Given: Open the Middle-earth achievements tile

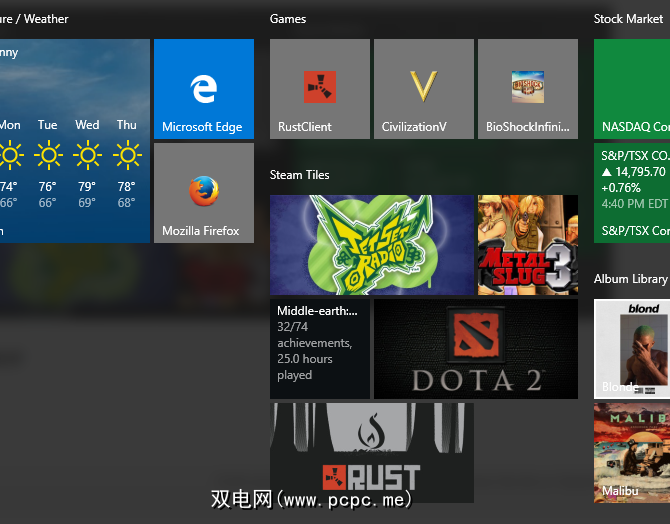Looking at the screenshot, I should coord(320,349).
